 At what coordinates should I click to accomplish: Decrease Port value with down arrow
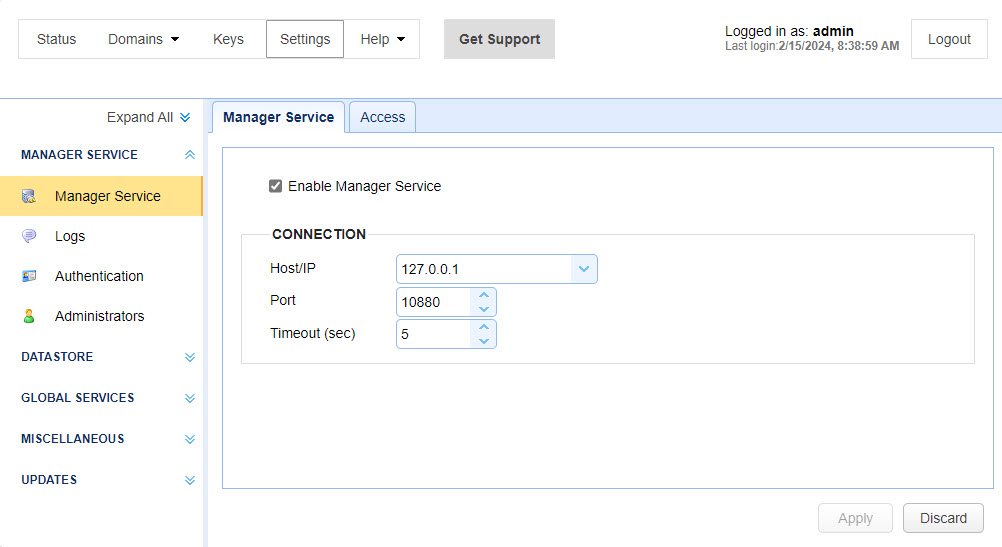point(484,309)
